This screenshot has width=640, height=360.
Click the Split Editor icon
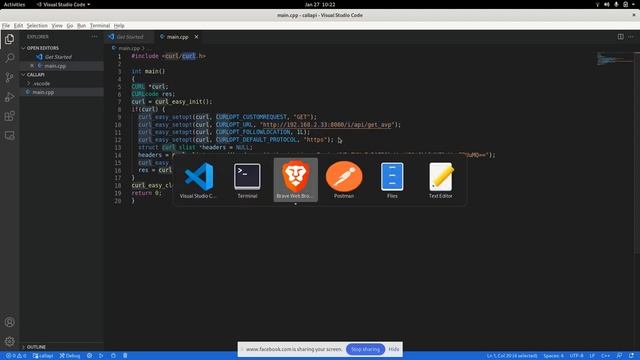(620, 37)
